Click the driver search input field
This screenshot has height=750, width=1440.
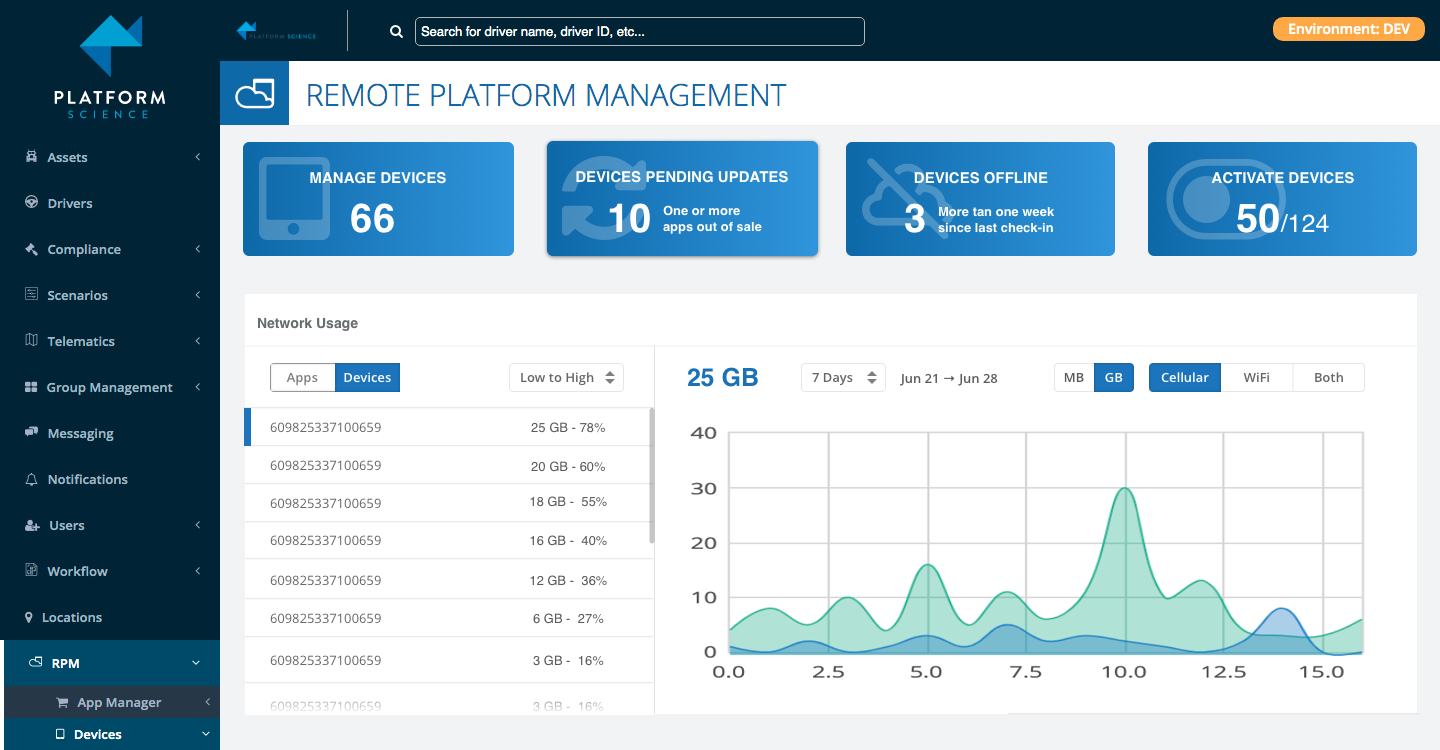pos(640,31)
